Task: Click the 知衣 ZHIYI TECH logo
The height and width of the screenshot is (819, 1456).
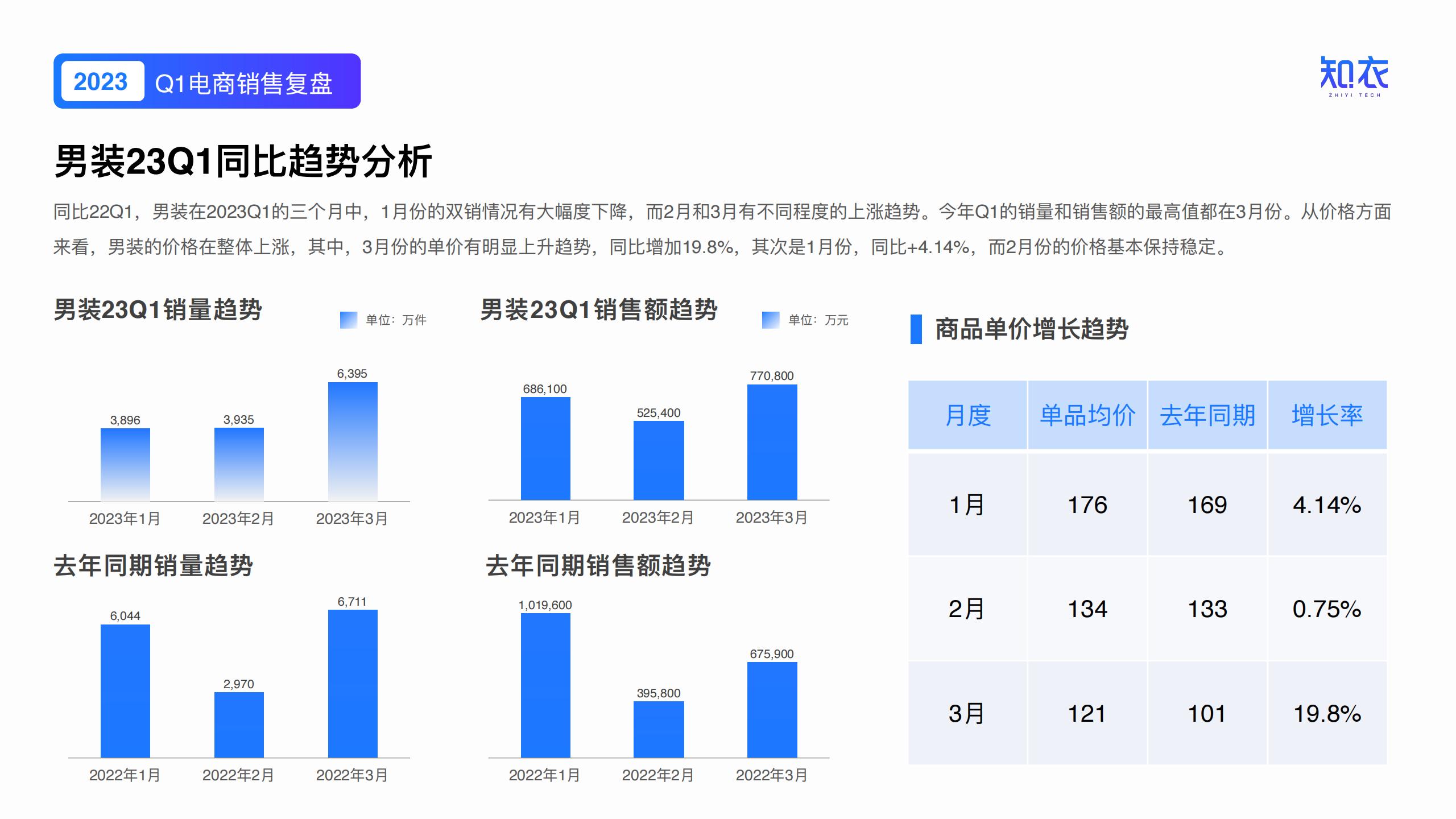Action: point(1354,77)
